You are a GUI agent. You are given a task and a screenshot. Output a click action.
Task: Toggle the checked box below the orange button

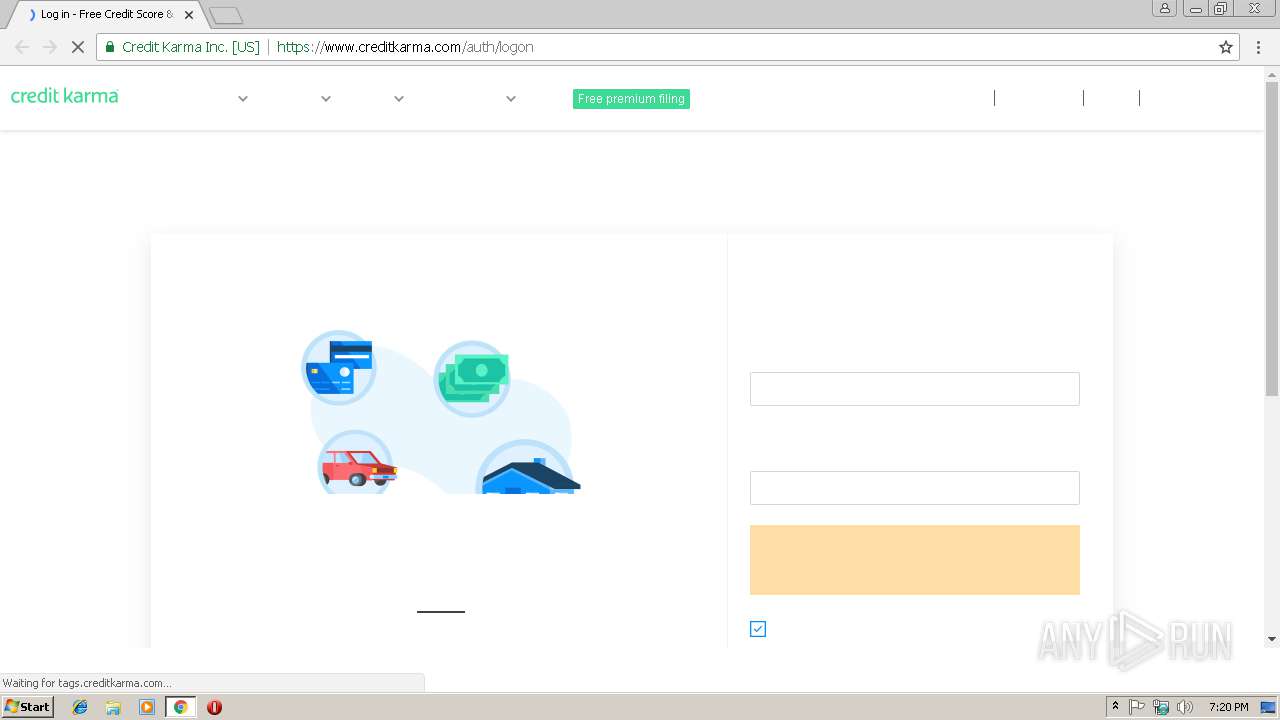[x=758, y=629]
